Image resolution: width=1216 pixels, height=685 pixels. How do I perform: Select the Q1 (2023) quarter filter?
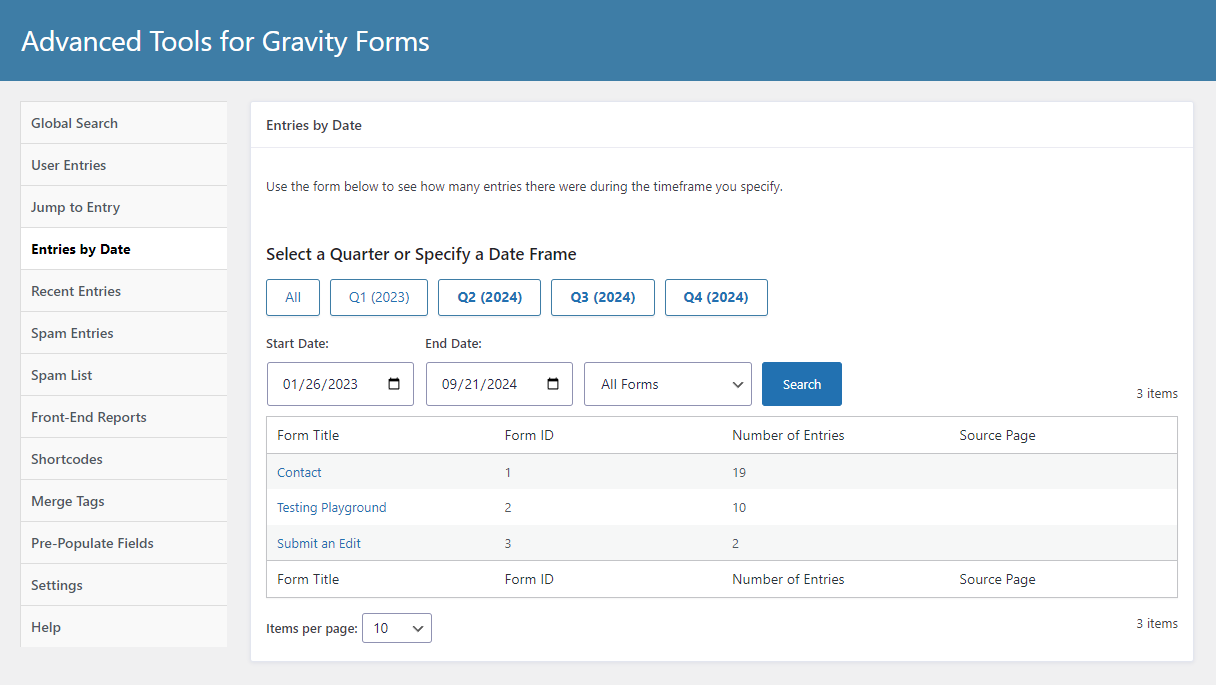[x=378, y=297]
